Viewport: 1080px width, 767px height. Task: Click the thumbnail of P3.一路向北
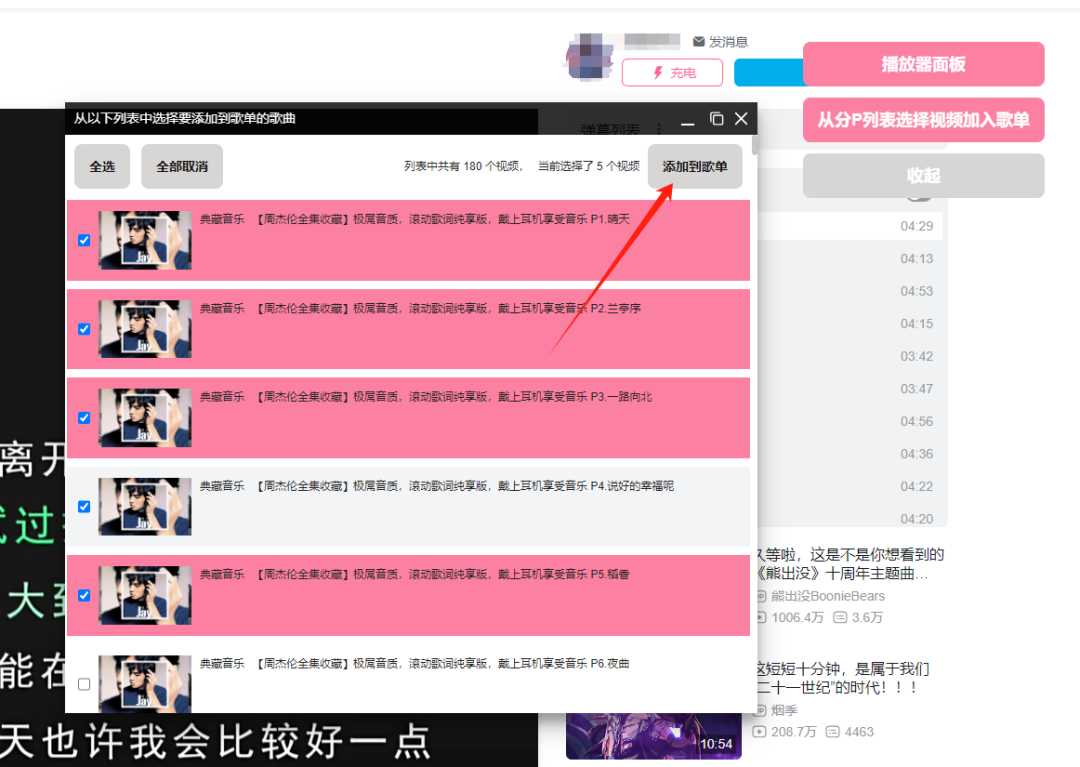(x=145, y=418)
